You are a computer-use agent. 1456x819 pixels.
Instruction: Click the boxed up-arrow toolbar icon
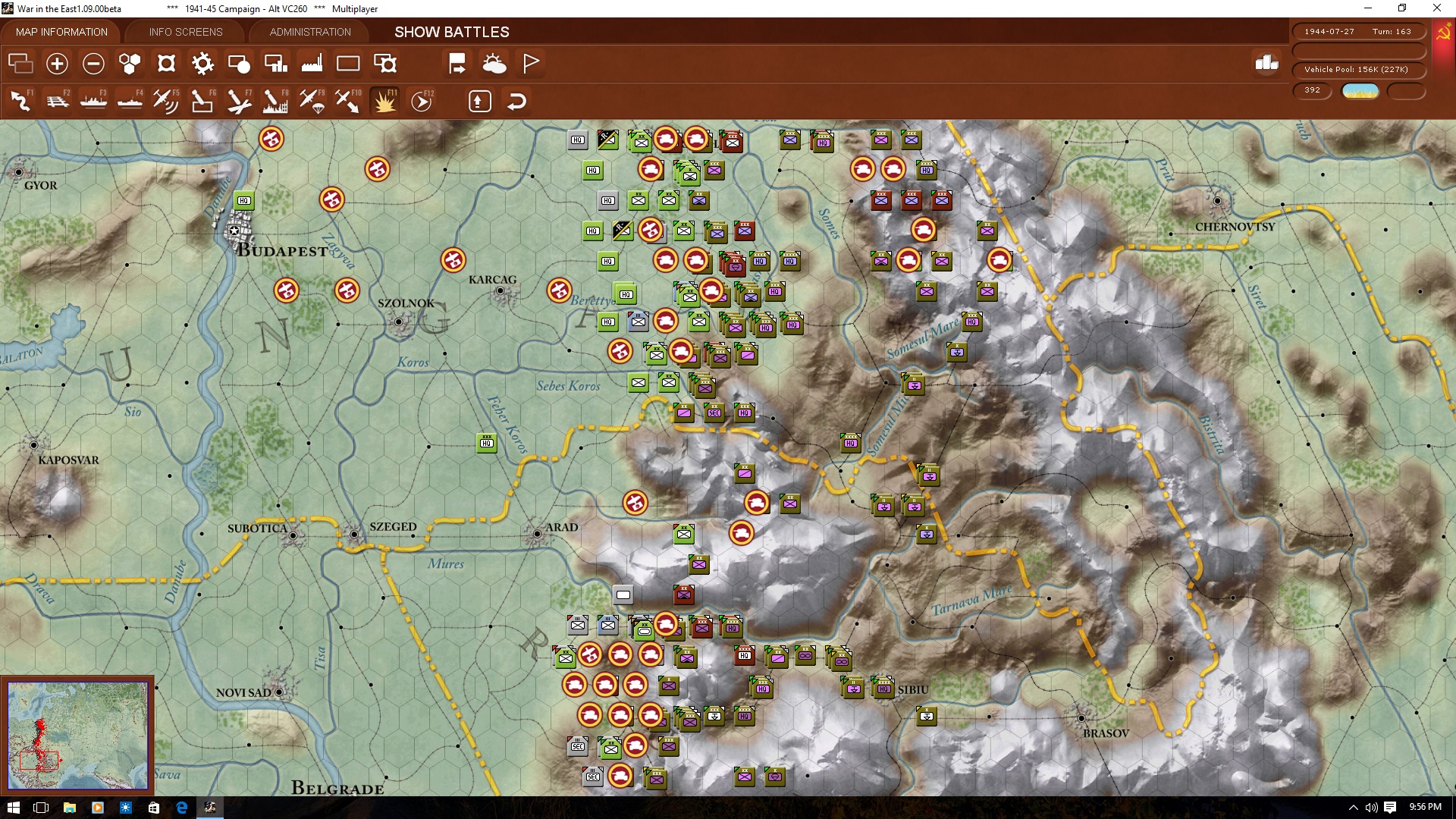tap(480, 101)
